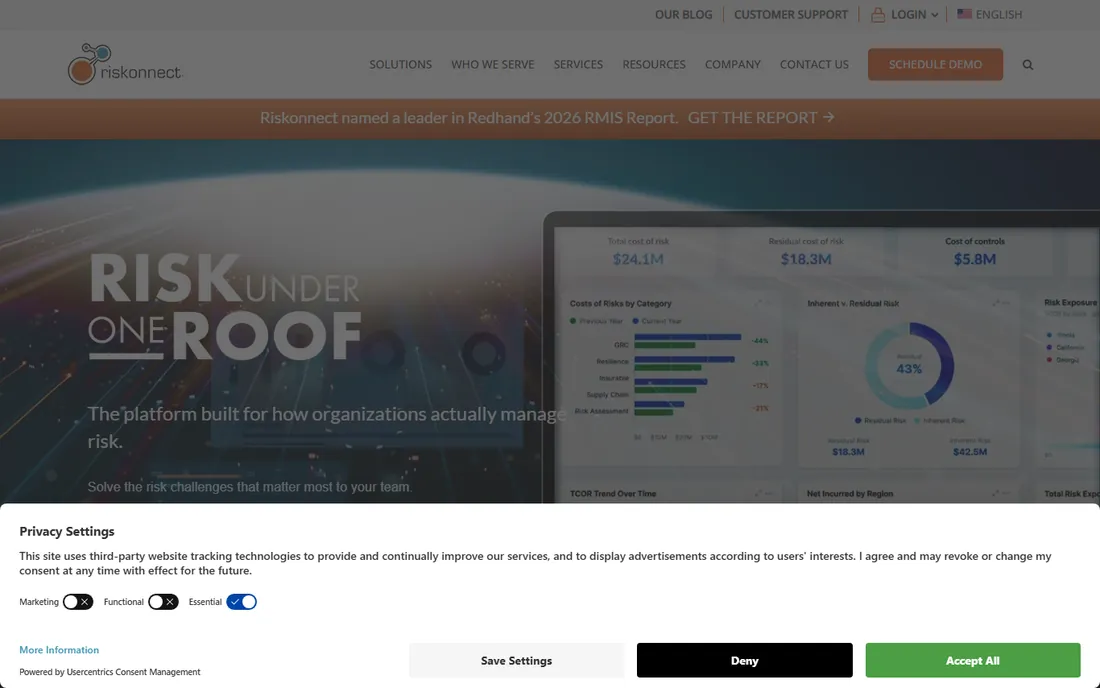Click the arrow after GET THE REPORT
This screenshot has height=688, width=1100.
click(829, 117)
